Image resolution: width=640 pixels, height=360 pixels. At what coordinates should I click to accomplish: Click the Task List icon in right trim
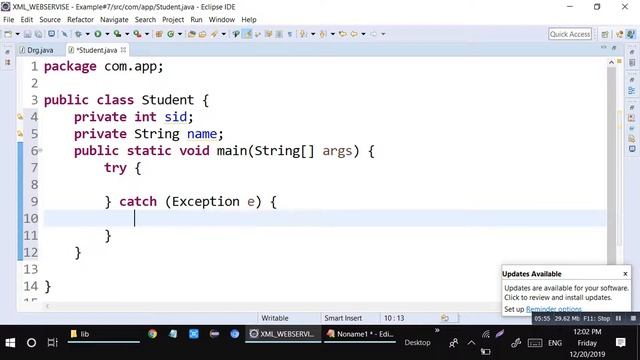(x=632, y=62)
